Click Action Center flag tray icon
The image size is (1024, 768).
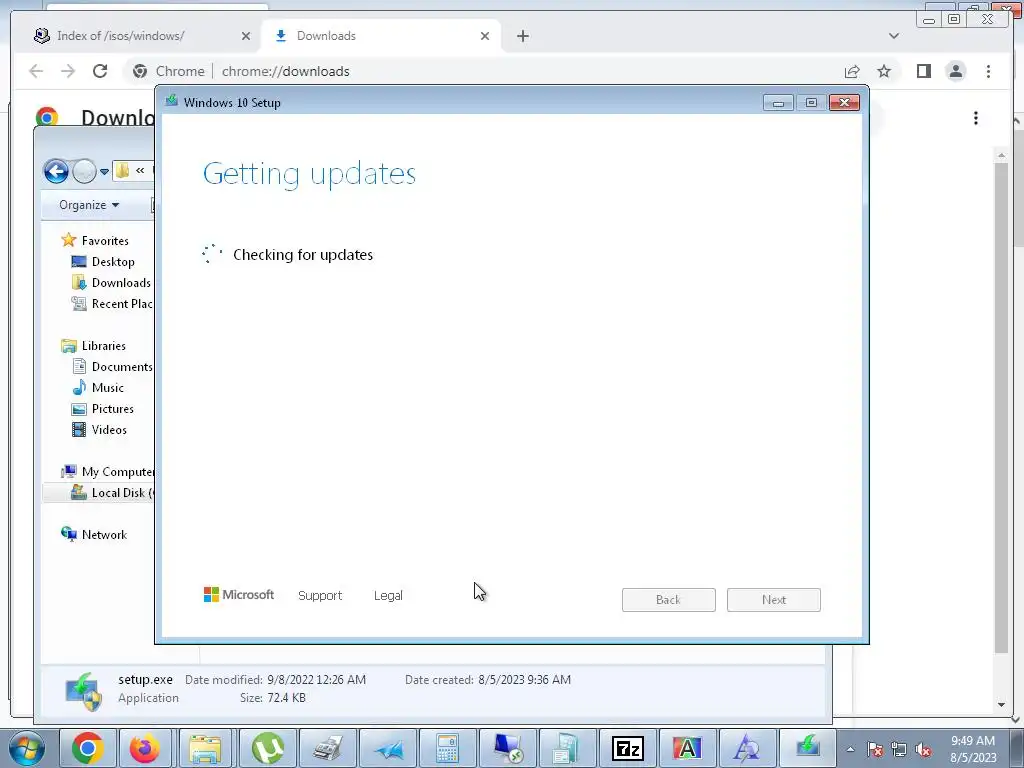click(x=875, y=750)
